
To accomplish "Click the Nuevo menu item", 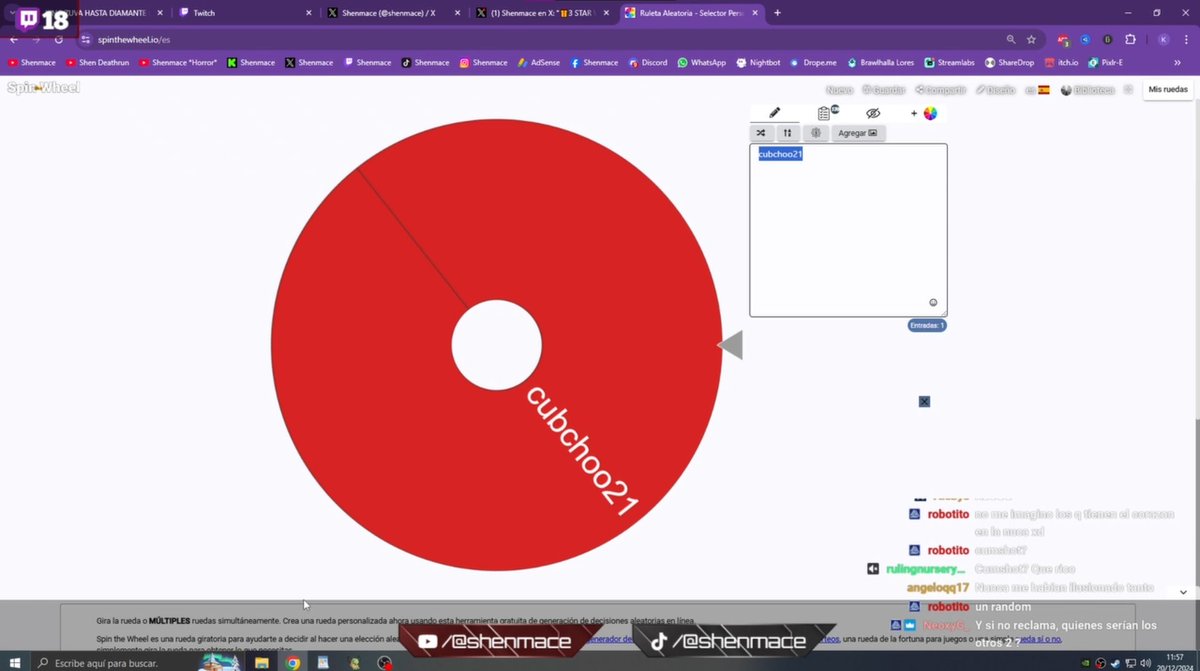I will point(839,90).
